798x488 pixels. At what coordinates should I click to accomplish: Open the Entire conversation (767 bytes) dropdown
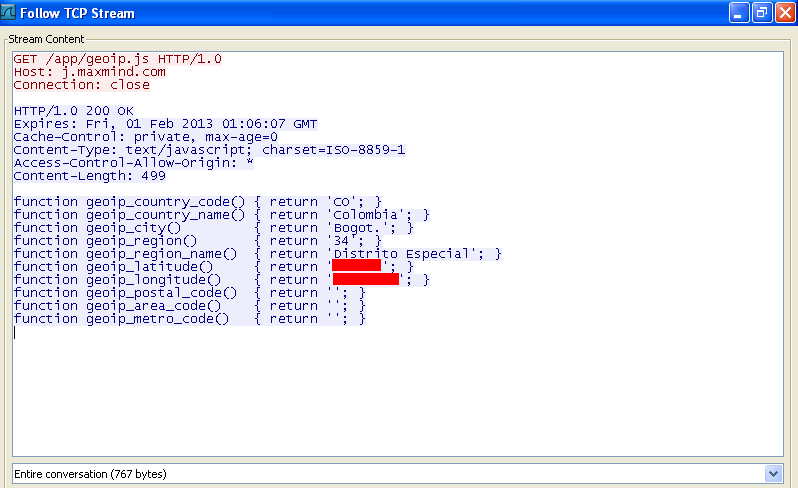(771, 473)
